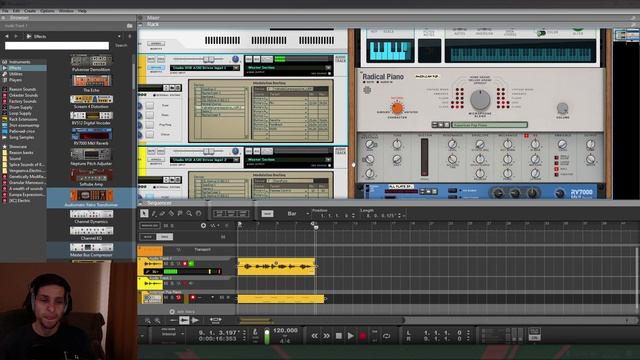Open the Effects path dropdown arrow in browser
Image resolution: width=640 pixels, height=360 pixels.
(x=119, y=36)
